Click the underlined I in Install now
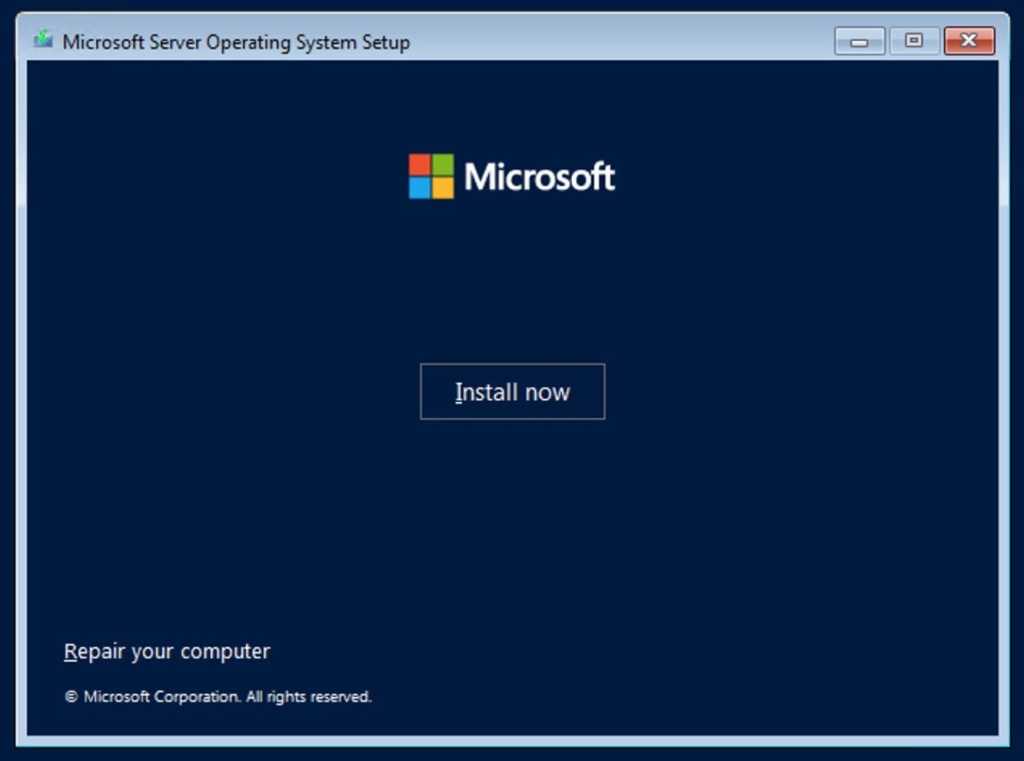The width and height of the screenshot is (1024, 761). click(459, 391)
